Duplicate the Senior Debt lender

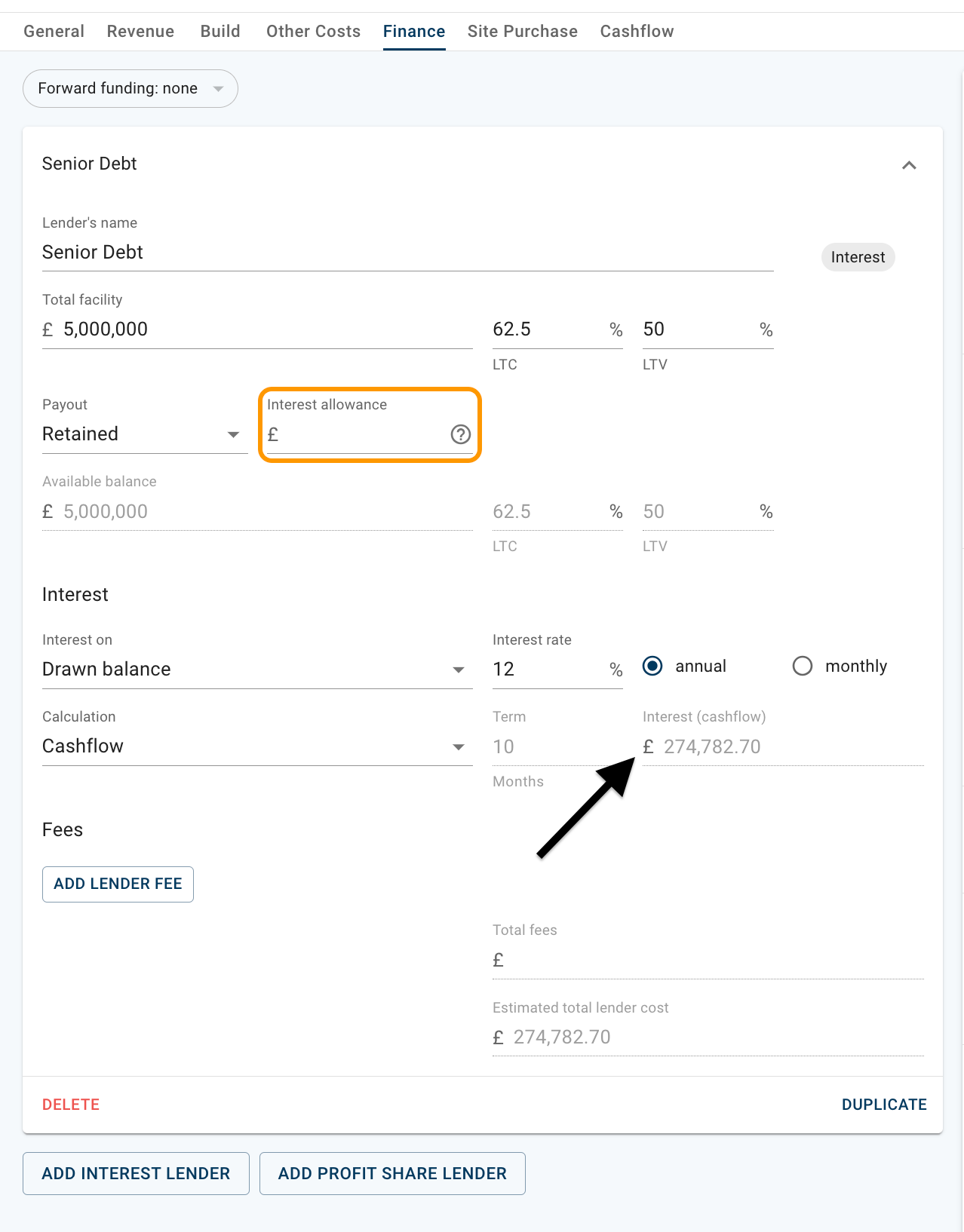(x=884, y=1105)
